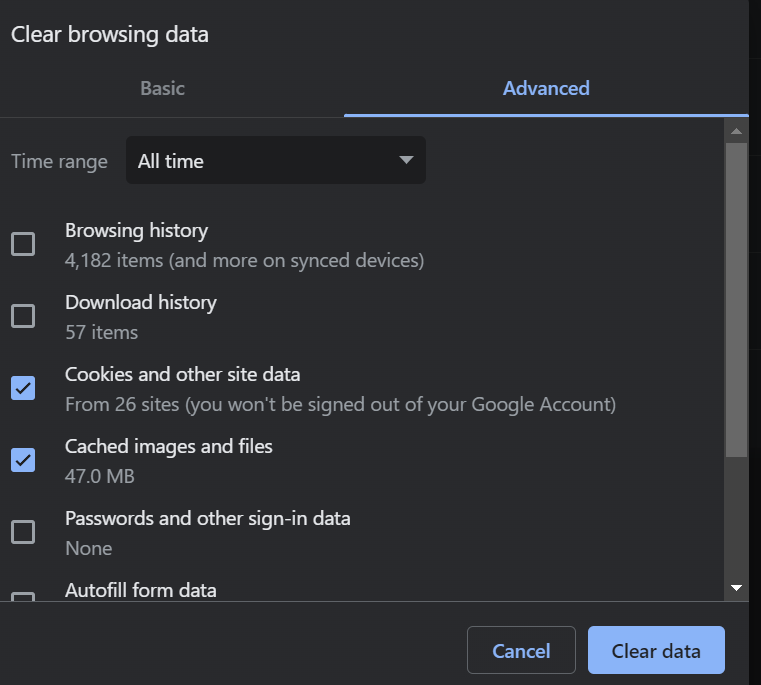Screen dimensions: 761x685
Task: Click the scrollbar up arrow
Action: [x=737, y=131]
